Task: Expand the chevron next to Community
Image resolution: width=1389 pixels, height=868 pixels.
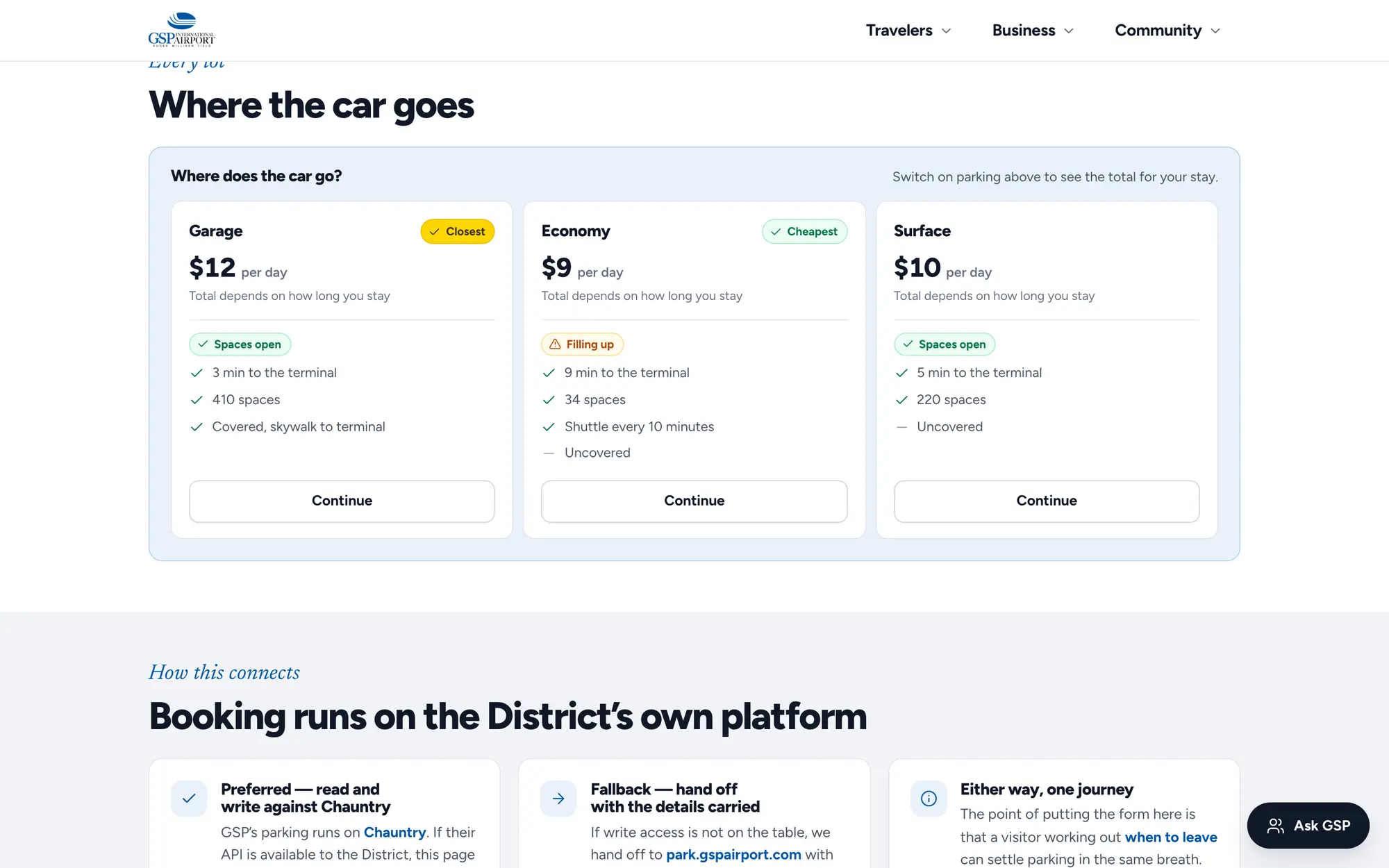Action: point(1215,31)
